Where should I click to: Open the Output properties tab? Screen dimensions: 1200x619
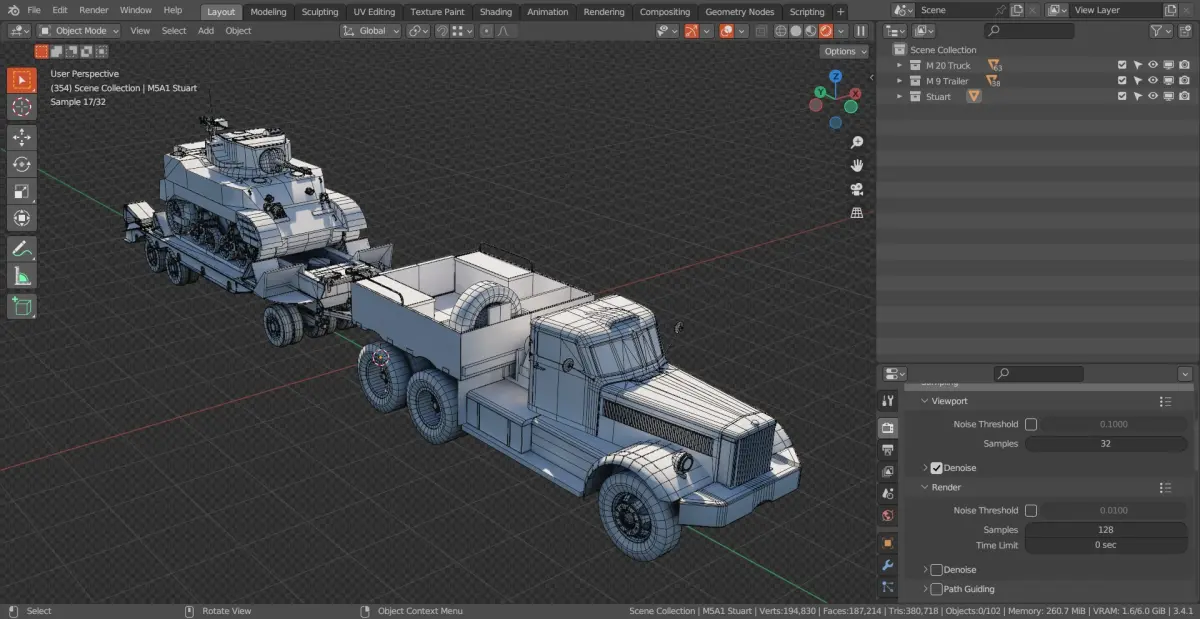click(887, 449)
